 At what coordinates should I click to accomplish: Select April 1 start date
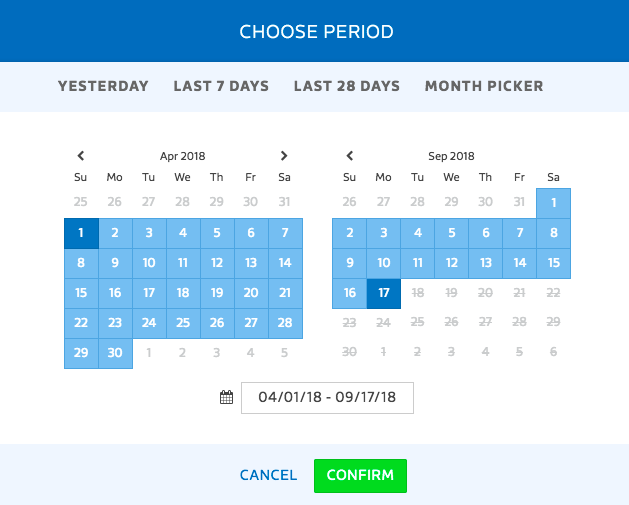pos(81,233)
